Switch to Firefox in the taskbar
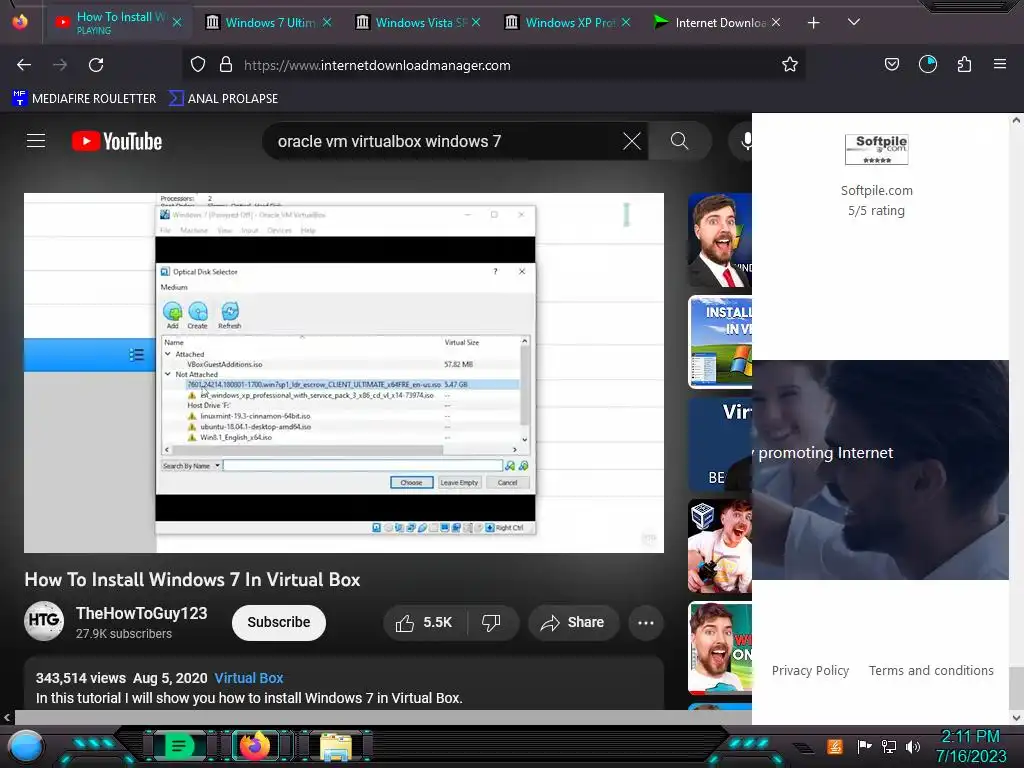Image resolution: width=1024 pixels, height=768 pixels. 255,745
